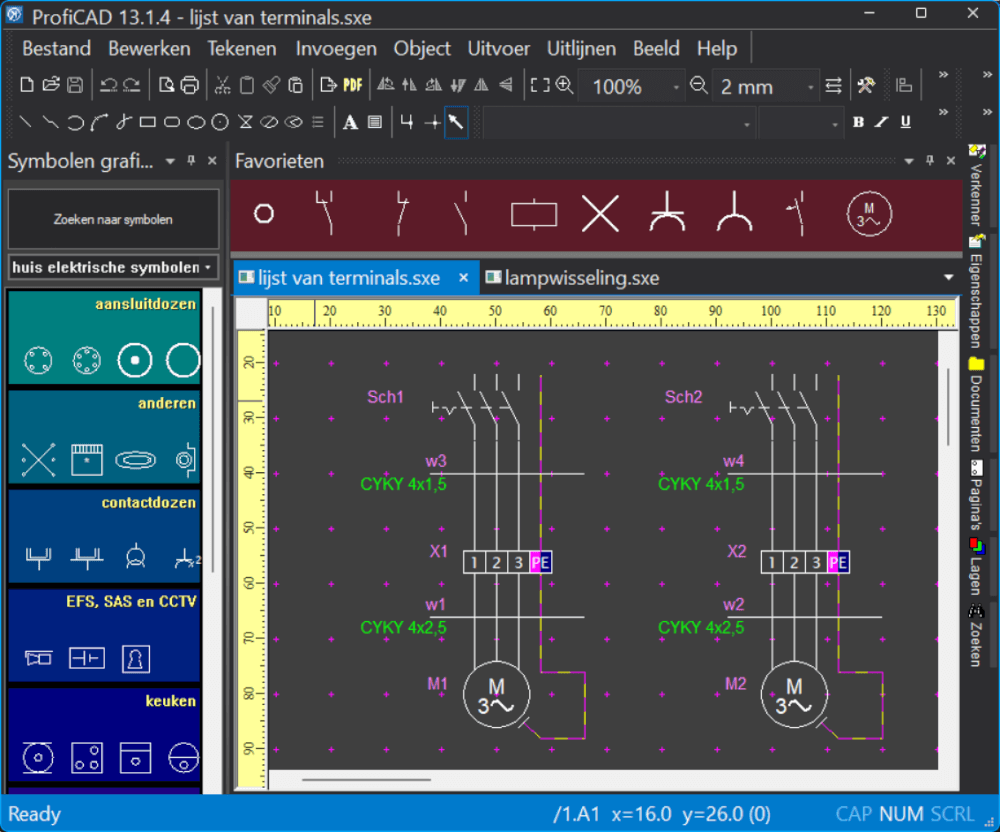The height and width of the screenshot is (832, 1000).
Task: Print the drawing
Action: click(x=189, y=85)
